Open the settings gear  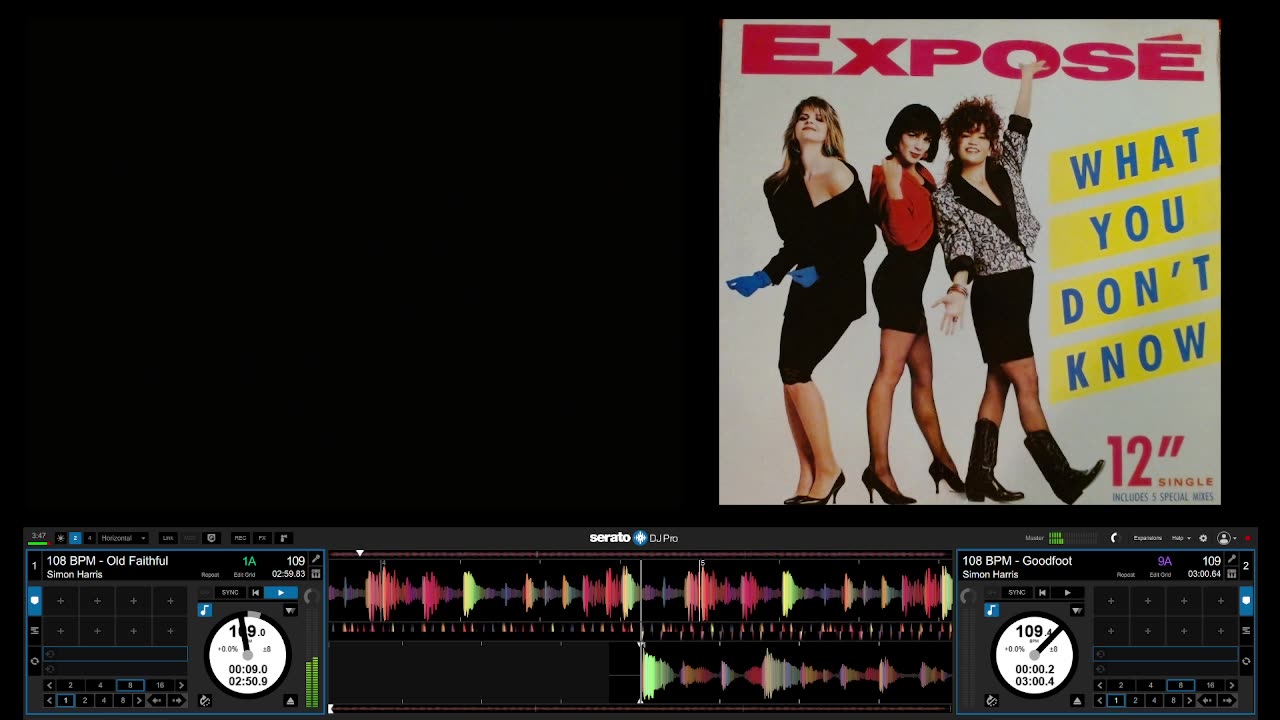tap(1203, 538)
